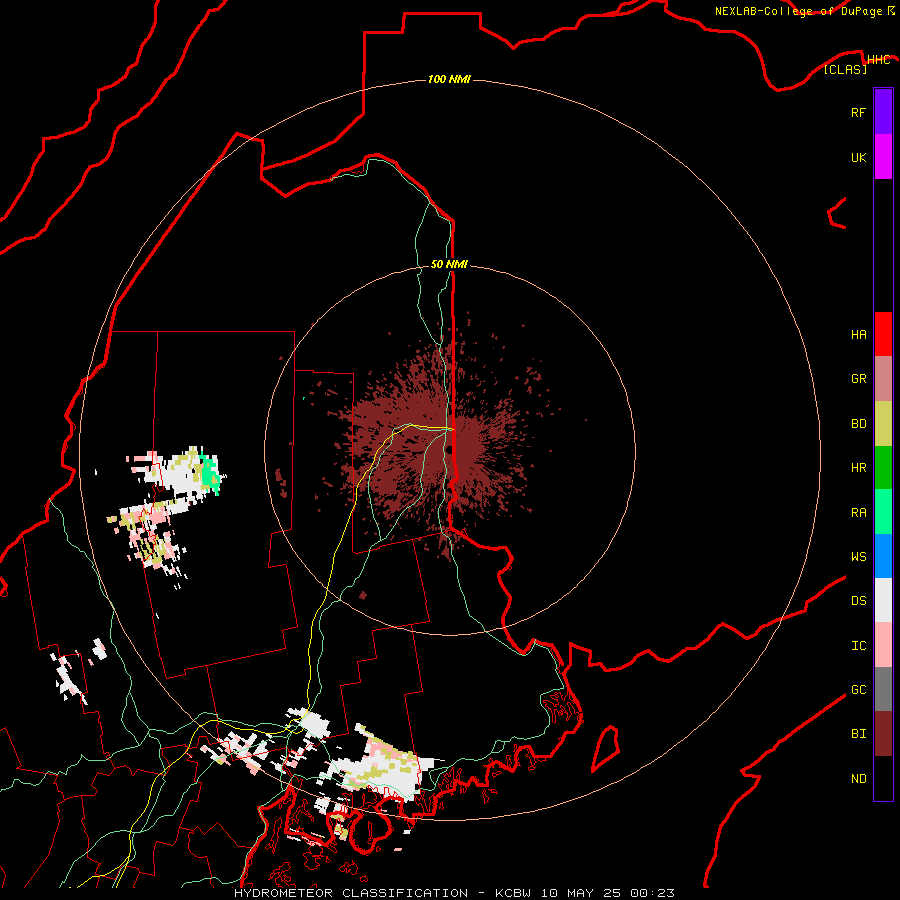Select the GR graupel legend swatch
The image size is (900, 900).
pyautogui.click(x=883, y=379)
